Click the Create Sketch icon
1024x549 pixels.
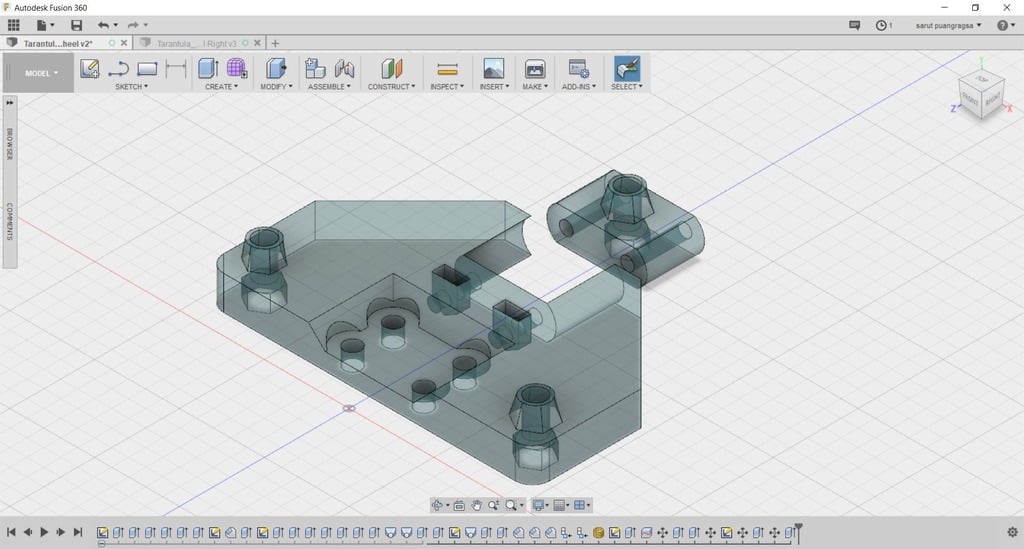pos(89,69)
